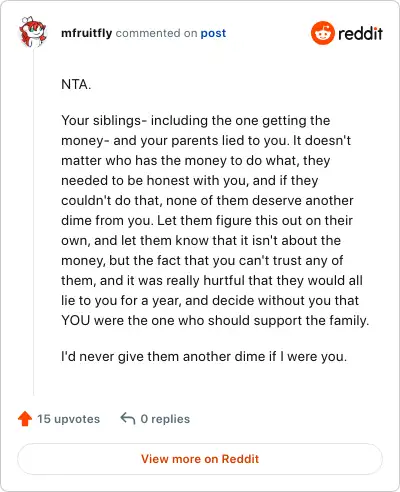This screenshot has height=492, width=400.
Task: Select the "0 replies" label
Action: [x=165, y=419]
